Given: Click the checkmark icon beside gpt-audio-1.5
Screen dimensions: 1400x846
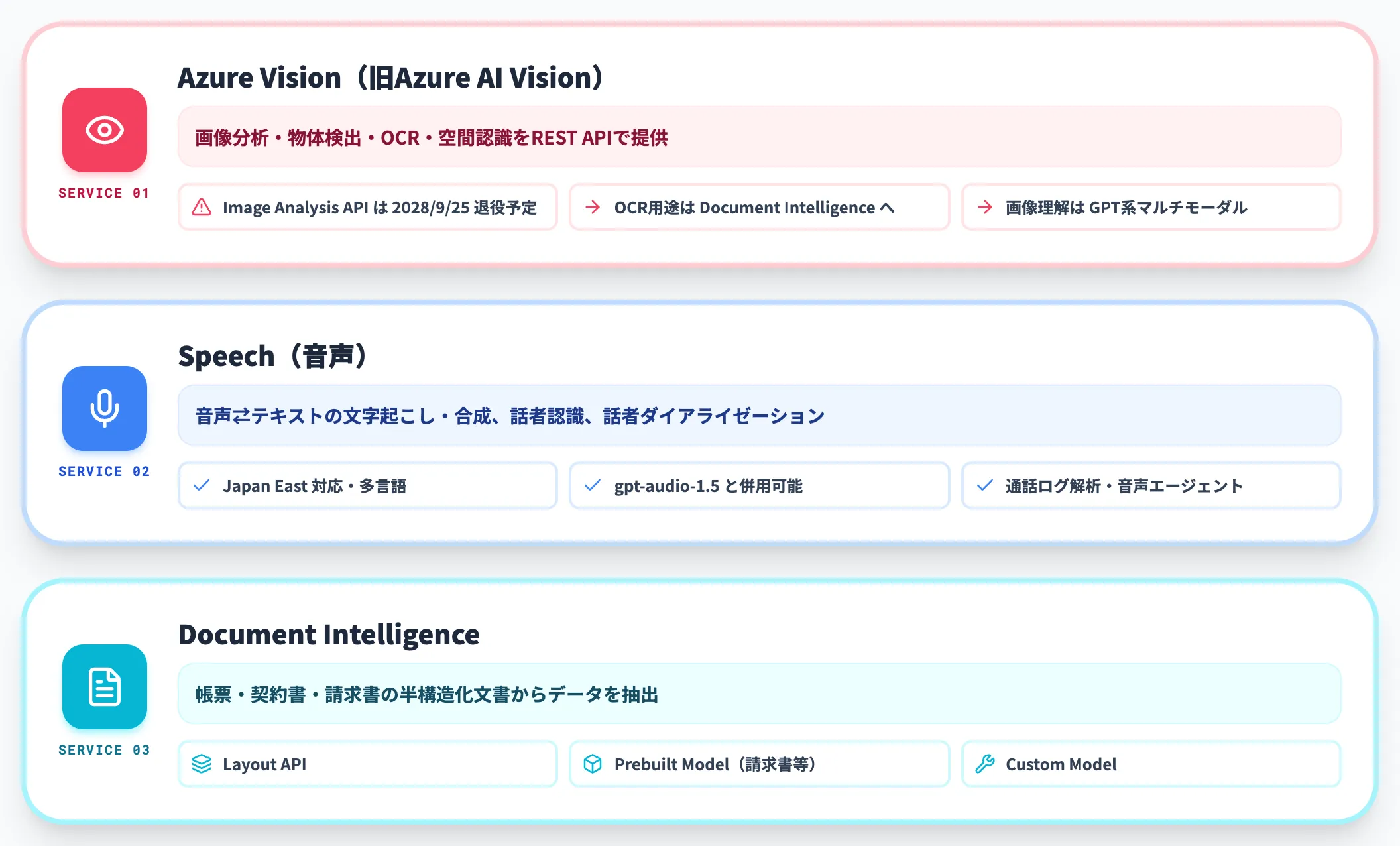Looking at the screenshot, I should pyautogui.click(x=593, y=486).
